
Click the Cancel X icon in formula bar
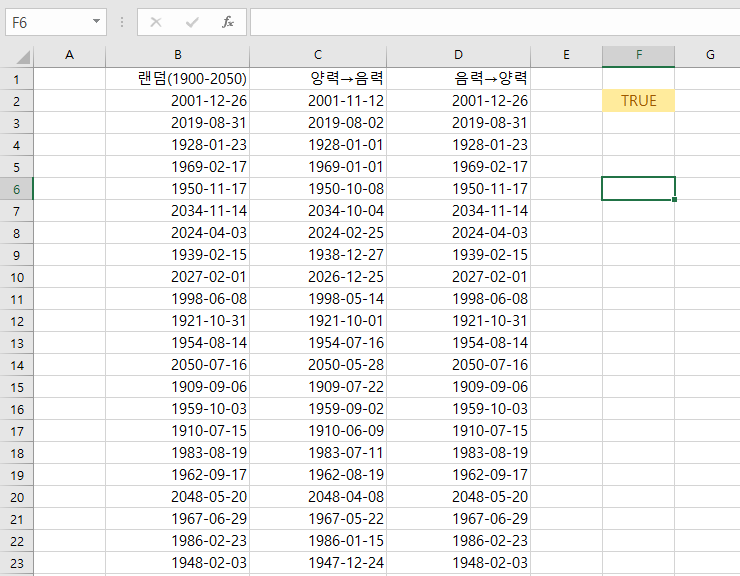(x=156, y=21)
